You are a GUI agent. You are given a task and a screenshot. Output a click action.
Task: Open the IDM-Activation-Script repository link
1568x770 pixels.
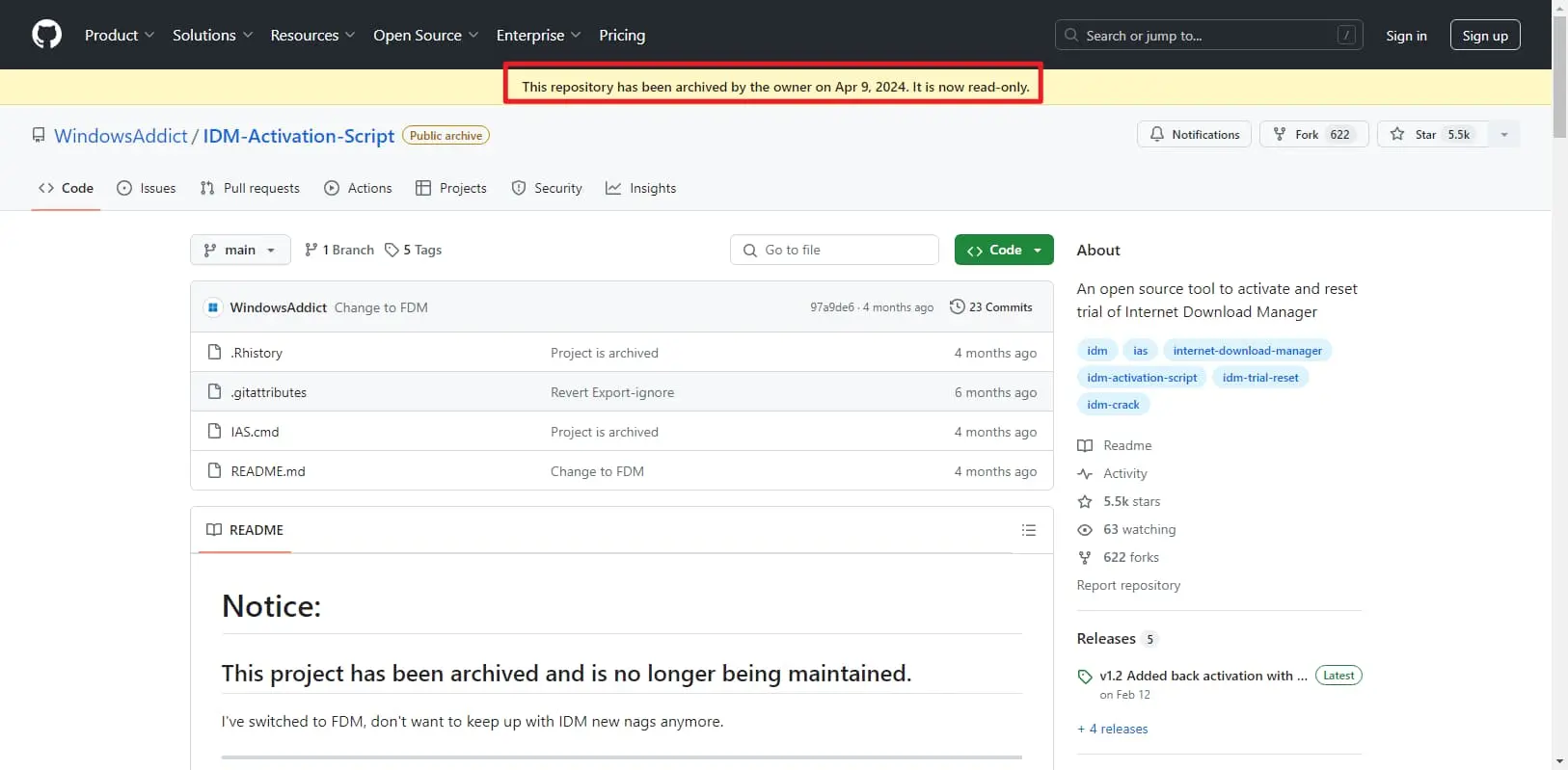(x=298, y=136)
